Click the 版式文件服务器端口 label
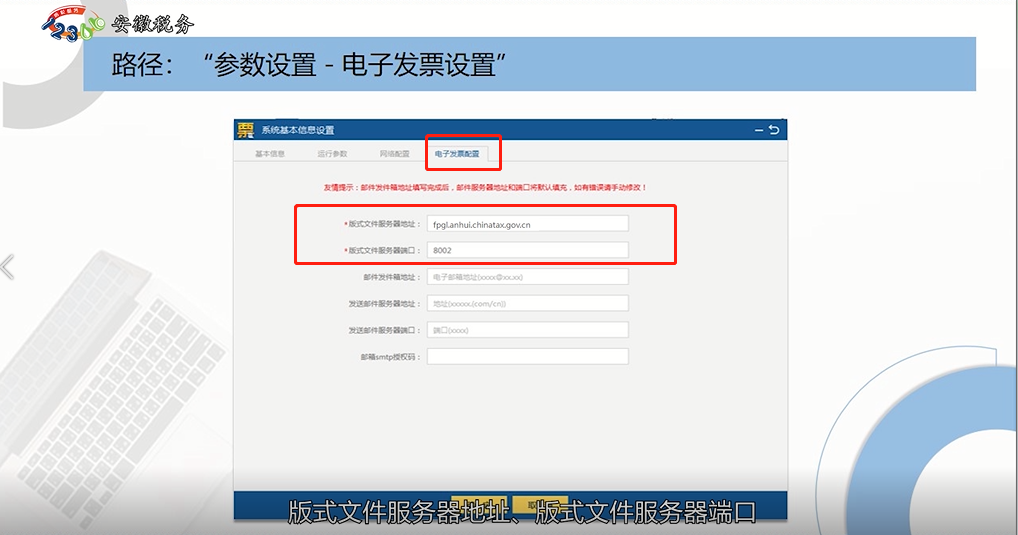The height and width of the screenshot is (535, 1018). pyautogui.click(x=382, y=250)
